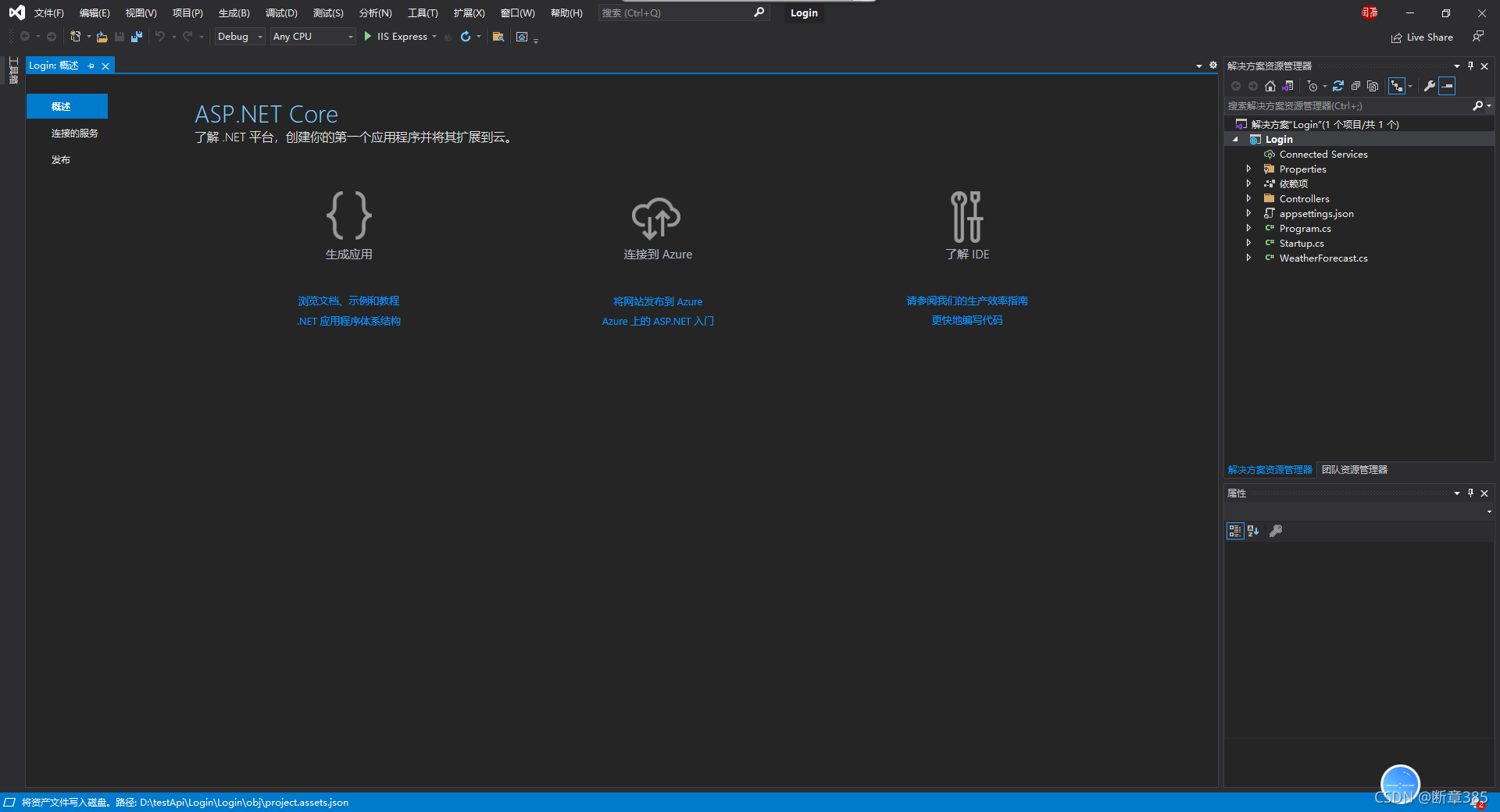Click Collapse All icon in Solution Explorer
Screen dimensions: 1500x812
click(1355, 86)
